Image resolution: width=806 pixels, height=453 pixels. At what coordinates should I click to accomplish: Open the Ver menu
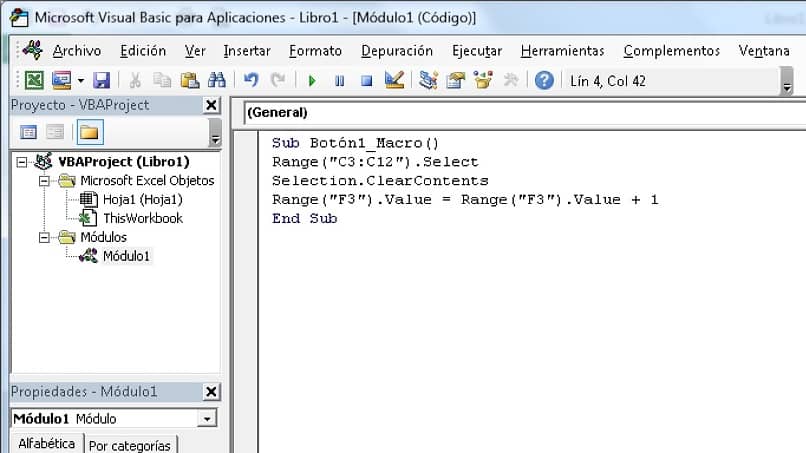pos(195,51)
